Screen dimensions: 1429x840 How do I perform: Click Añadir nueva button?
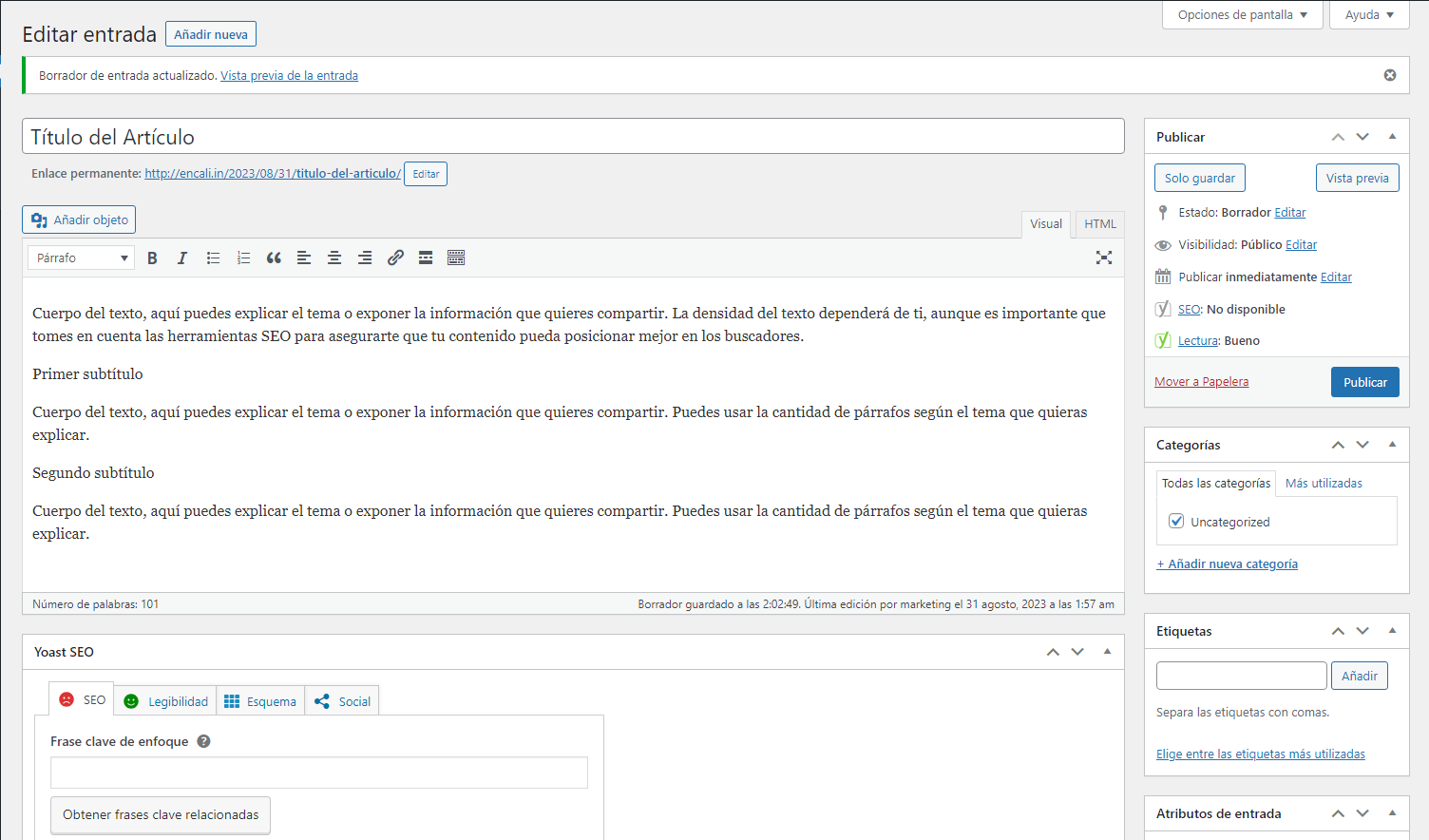tap(211, 34)
